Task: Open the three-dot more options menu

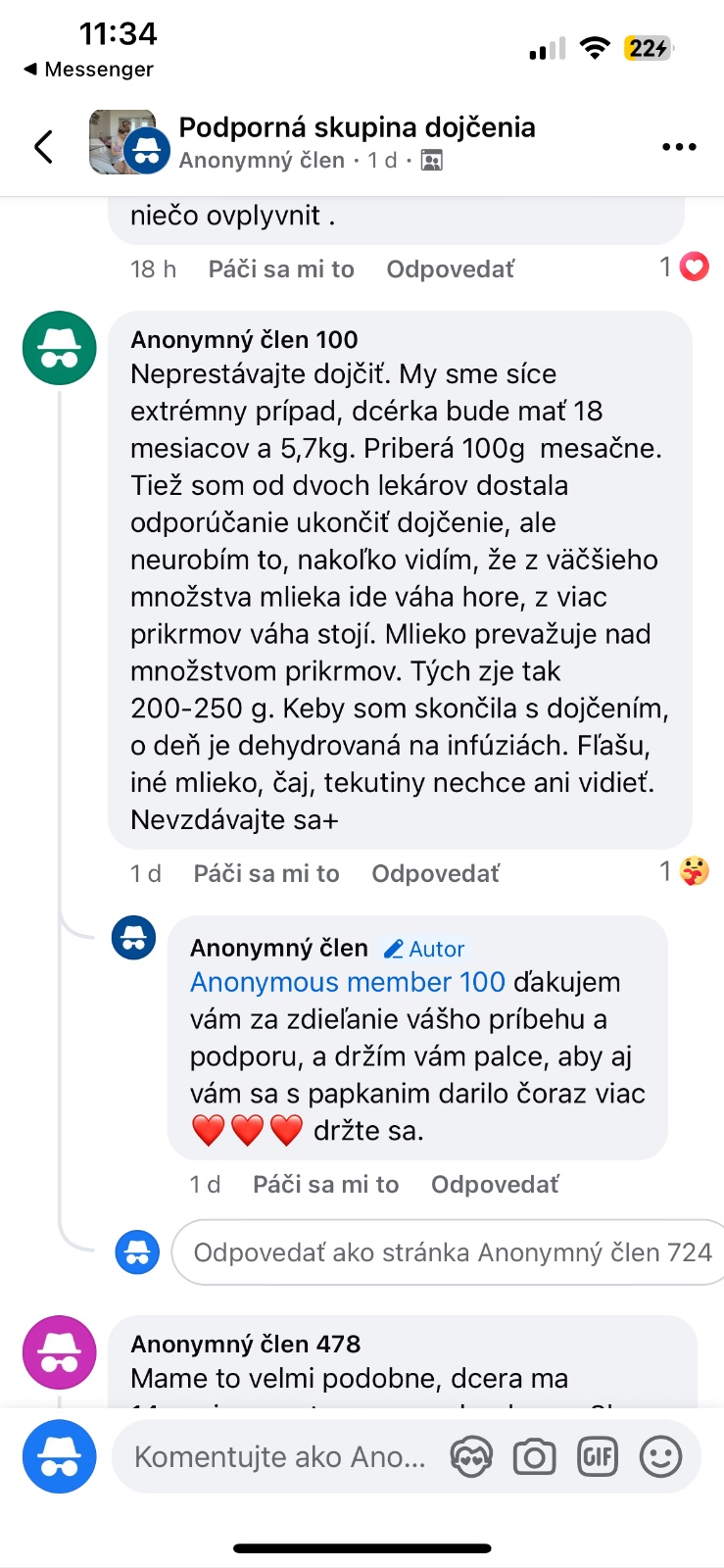Action: pos(678,147)
